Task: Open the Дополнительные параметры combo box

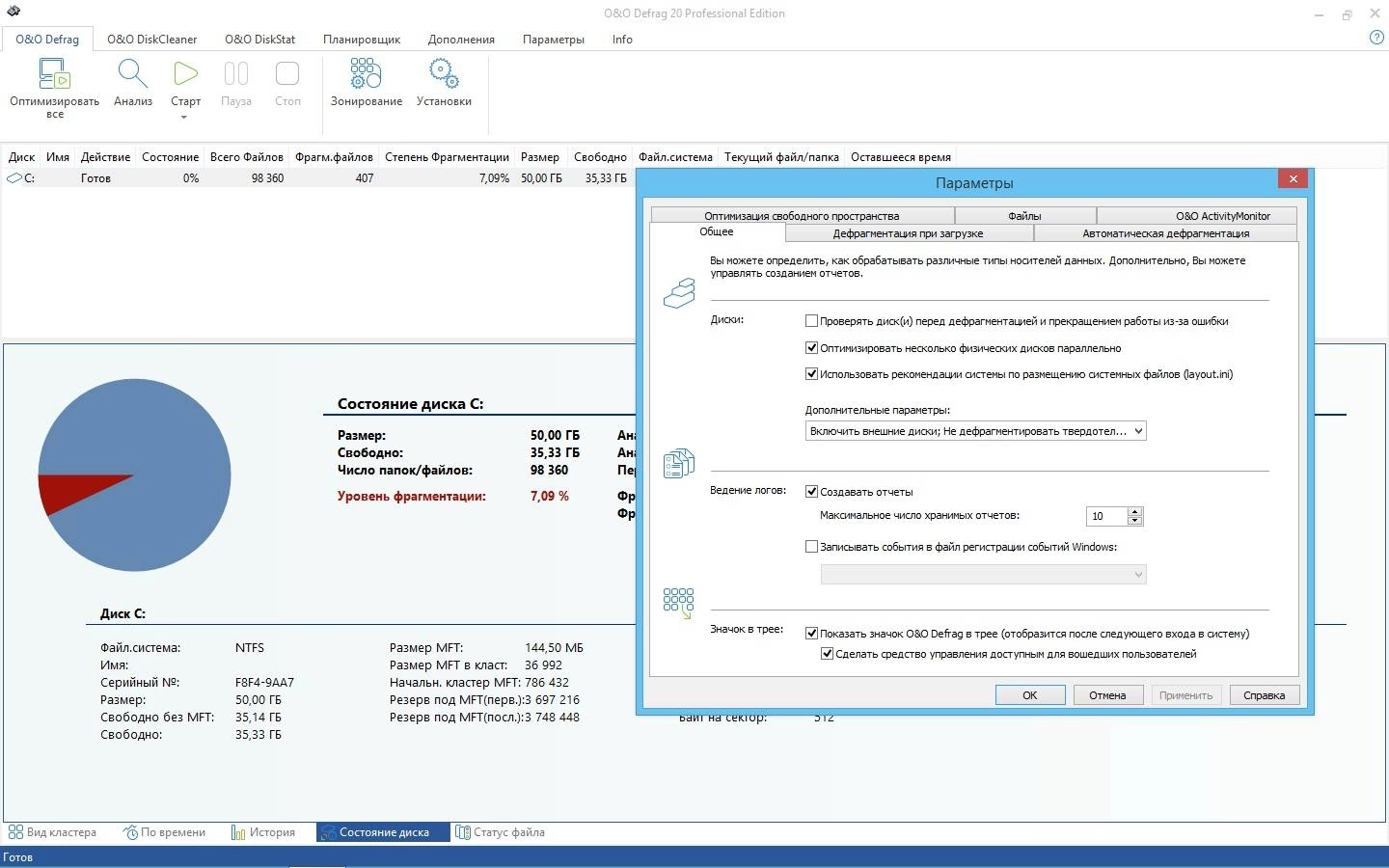Action: [975, 431]
